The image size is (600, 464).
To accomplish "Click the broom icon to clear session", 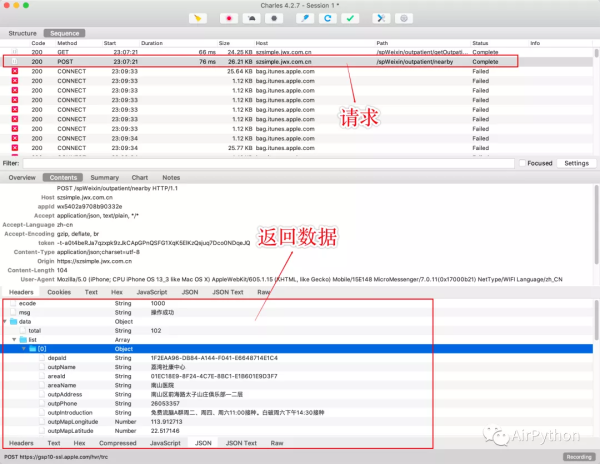I will [200, 18].
